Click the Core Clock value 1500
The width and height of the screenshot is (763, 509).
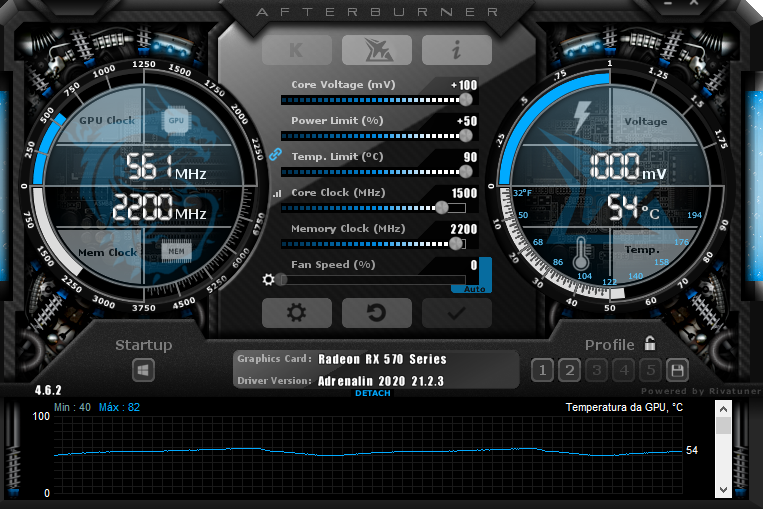pyautogui.click(x=464, y=193)
